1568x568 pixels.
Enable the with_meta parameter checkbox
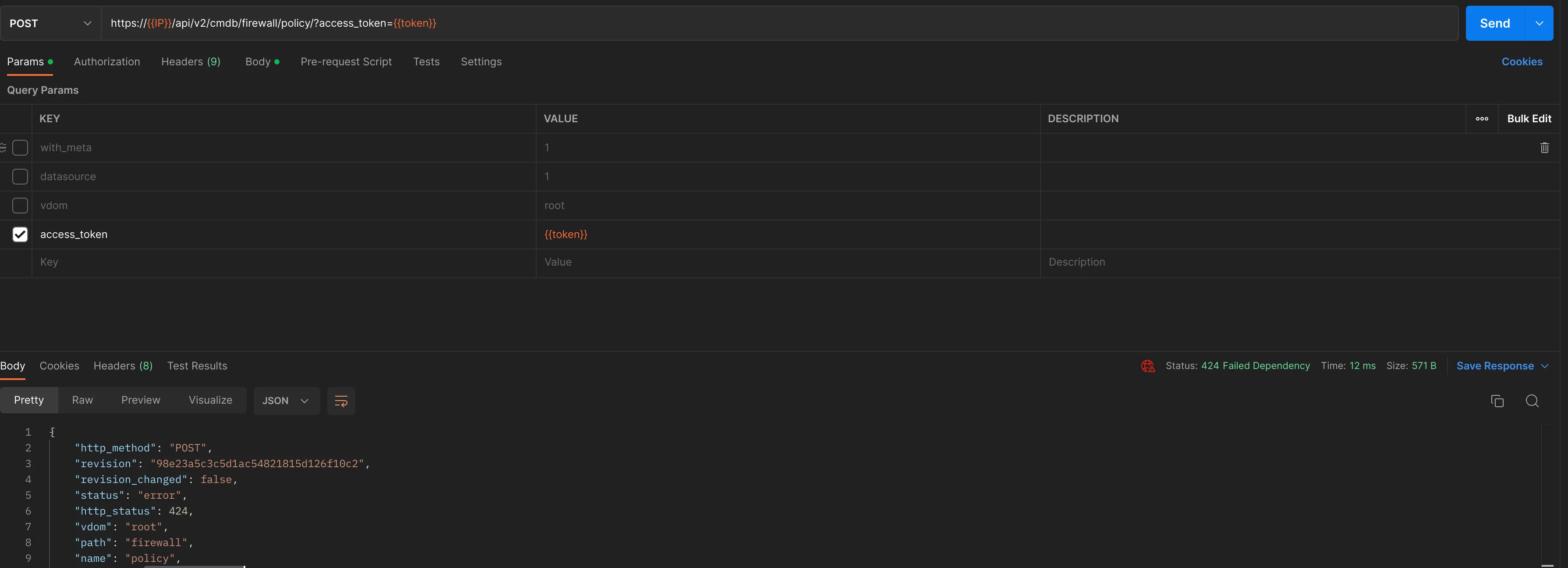[x=20, y=147]
